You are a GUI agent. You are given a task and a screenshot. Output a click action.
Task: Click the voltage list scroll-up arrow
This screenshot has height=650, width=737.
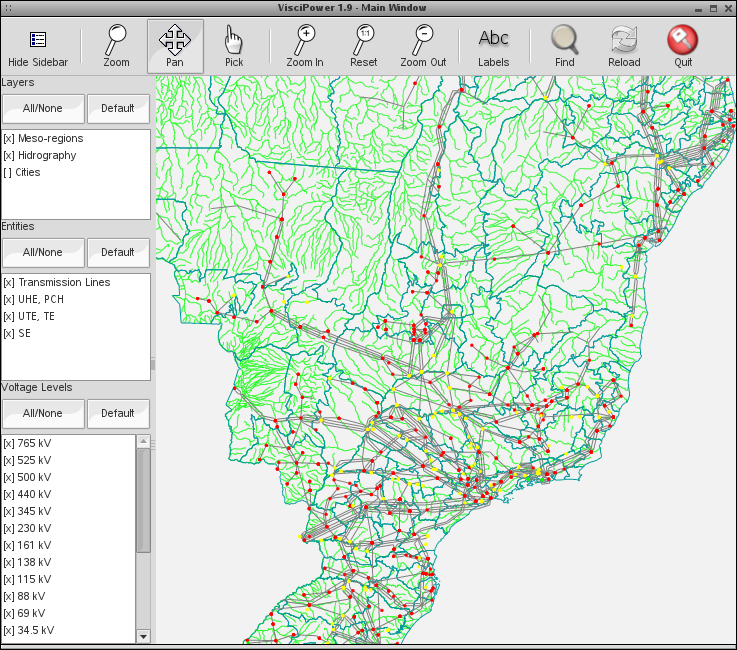click(143, 441)
